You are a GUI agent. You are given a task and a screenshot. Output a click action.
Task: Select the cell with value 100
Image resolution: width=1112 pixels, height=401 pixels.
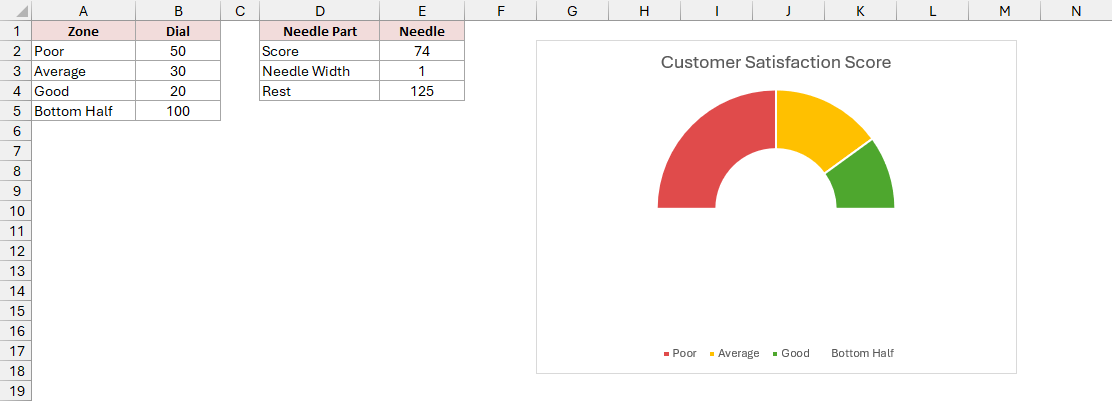pos(178,111)
